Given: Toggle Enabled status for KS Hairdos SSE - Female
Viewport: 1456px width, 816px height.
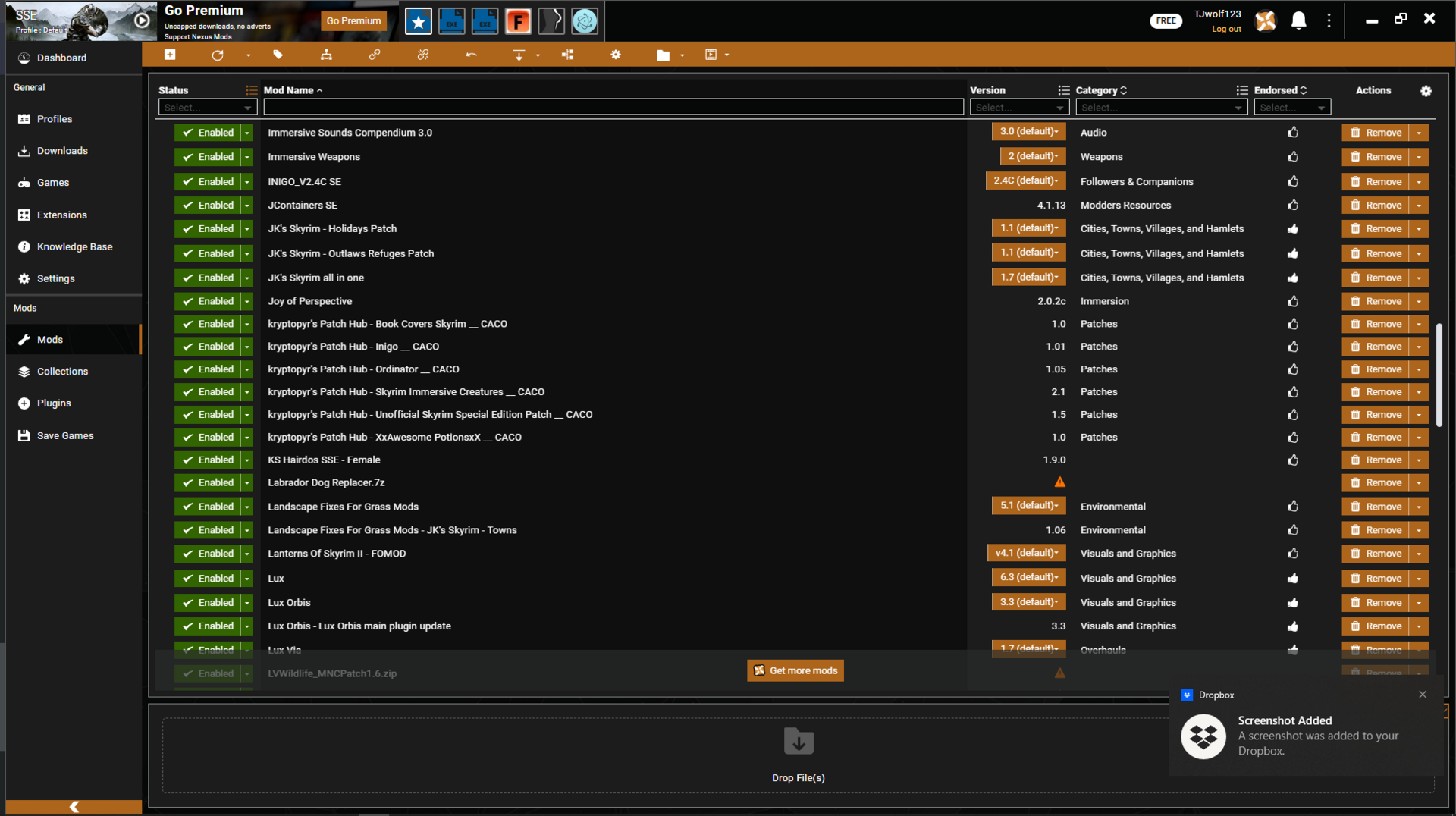Looking at the screenshot, I should tap(206, 460).
